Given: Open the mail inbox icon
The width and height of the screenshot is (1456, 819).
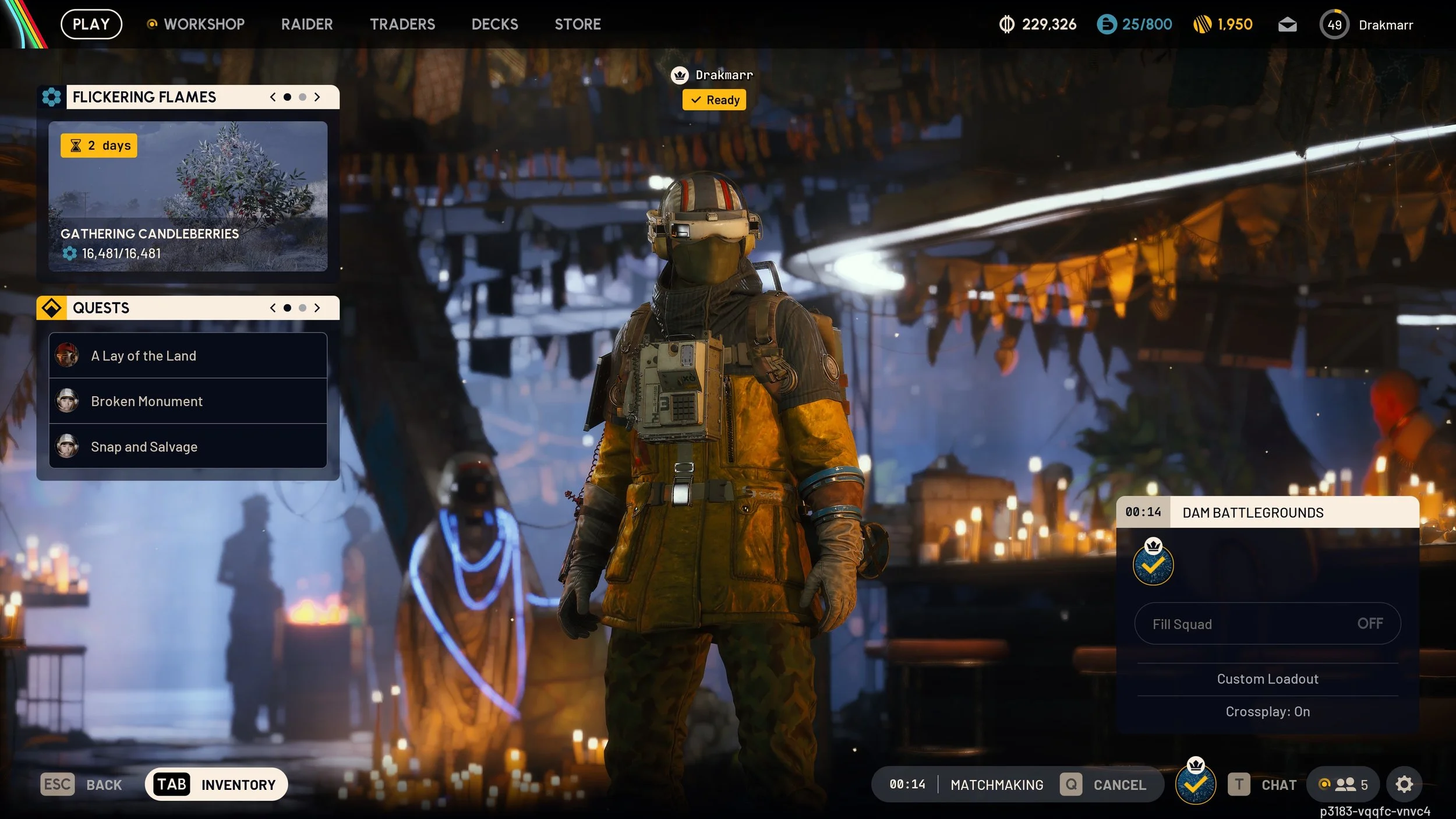Looking at the screenshot, I should point(1287,24).
